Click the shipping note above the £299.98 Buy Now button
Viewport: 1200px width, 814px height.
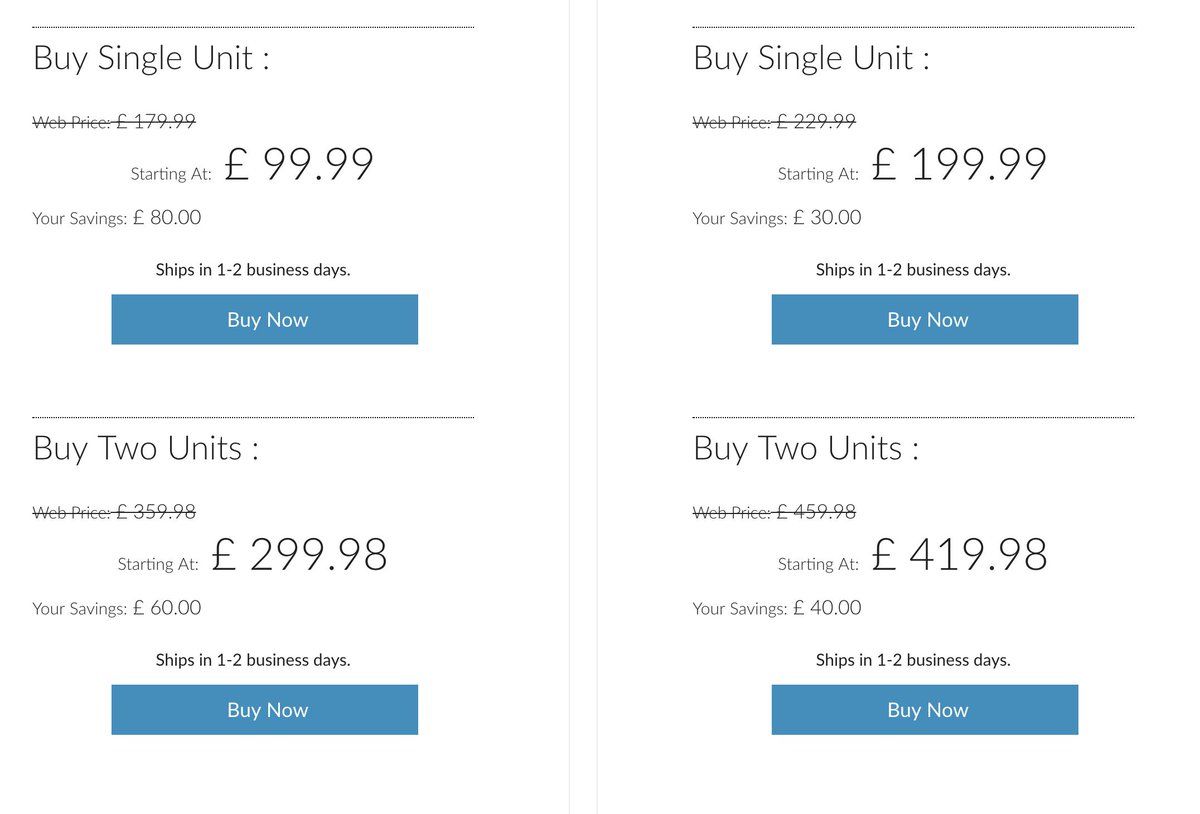pyautogui.click(x=253, y=660)
